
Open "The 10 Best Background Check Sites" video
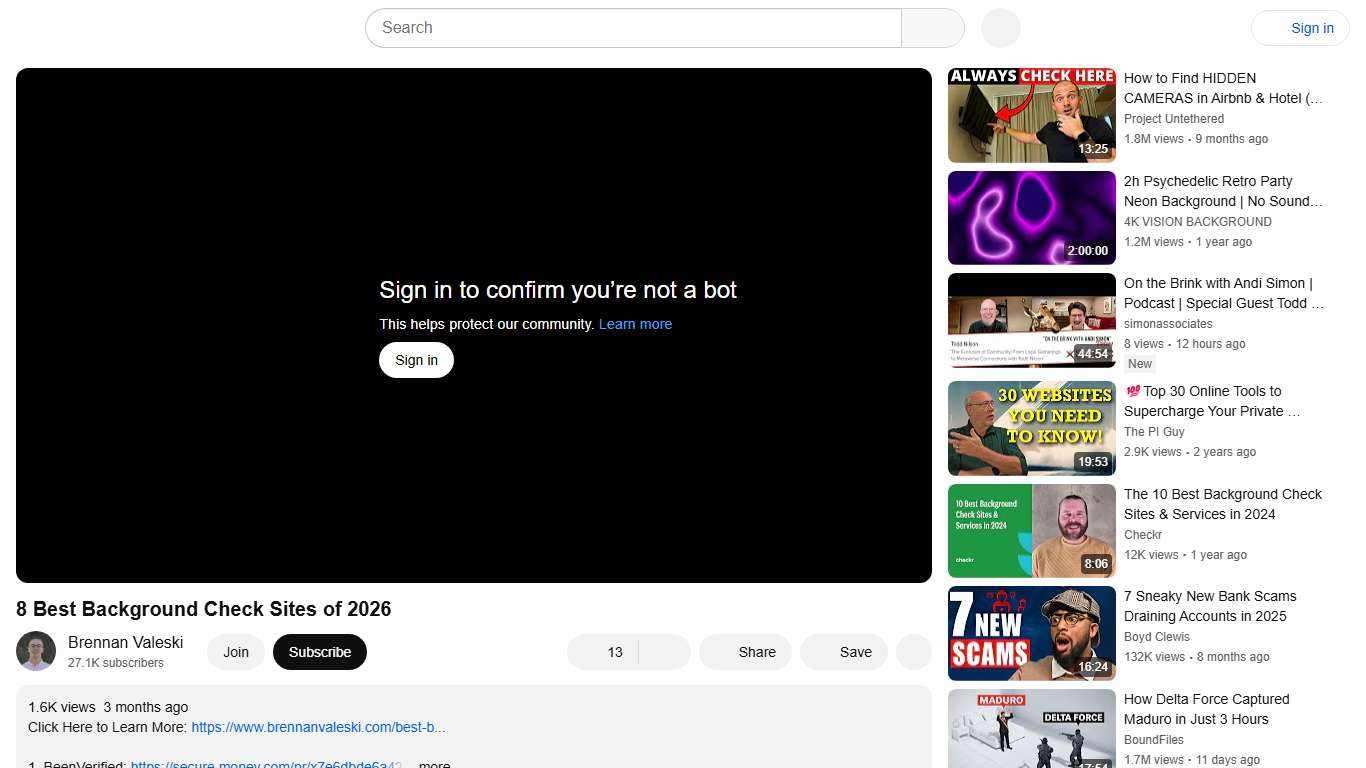tap(1222, 504)
